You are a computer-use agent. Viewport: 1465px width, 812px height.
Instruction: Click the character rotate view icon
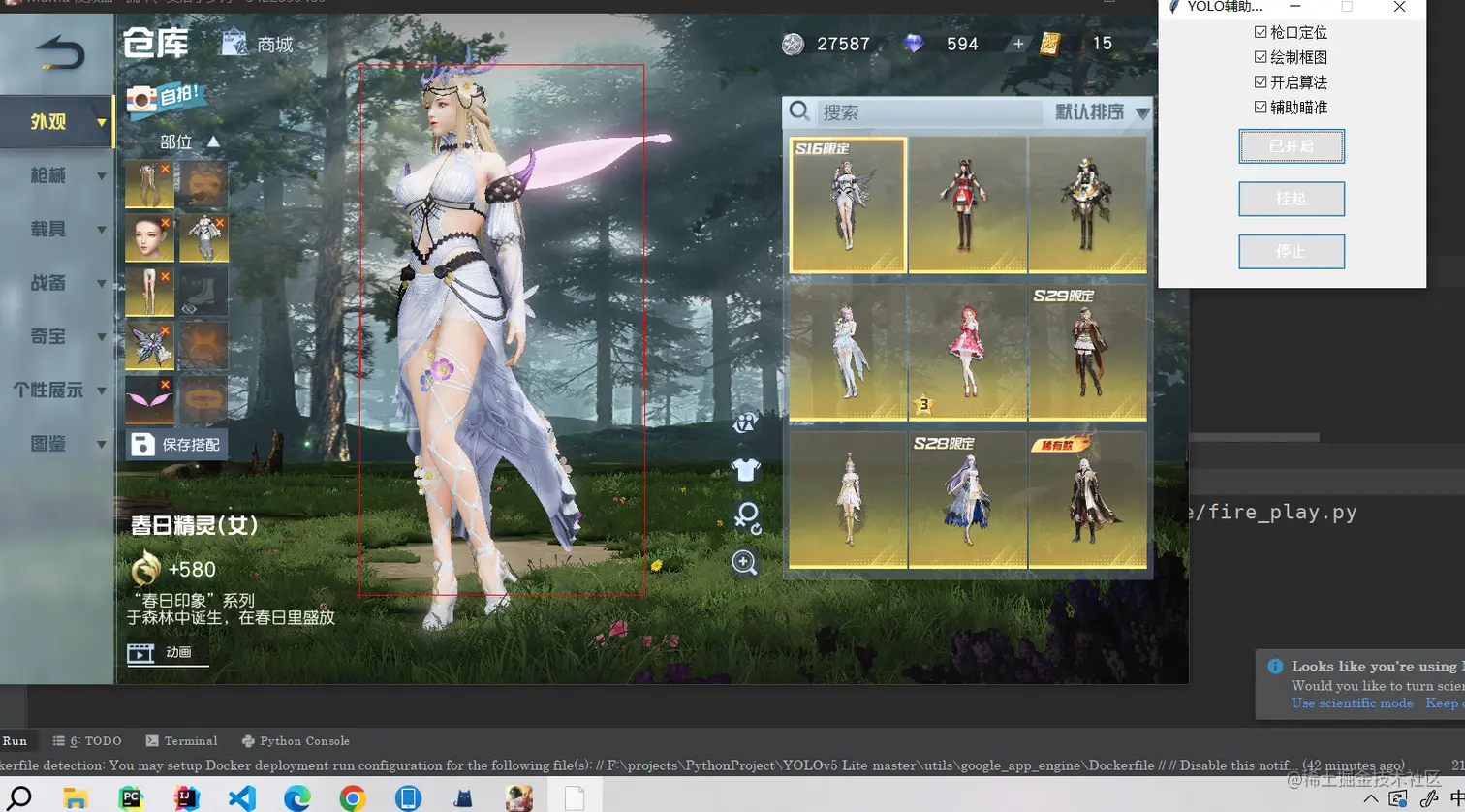click(x=746, y=516)
